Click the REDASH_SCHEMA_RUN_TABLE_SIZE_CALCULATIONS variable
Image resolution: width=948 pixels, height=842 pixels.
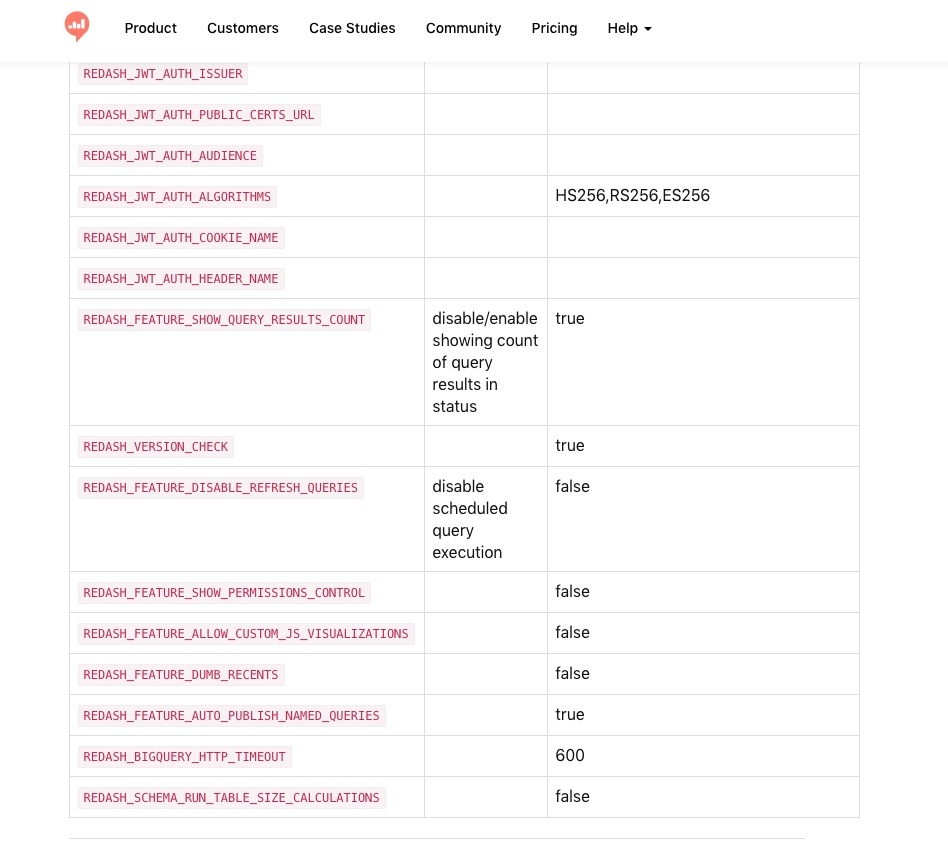[x=231, y=798]
